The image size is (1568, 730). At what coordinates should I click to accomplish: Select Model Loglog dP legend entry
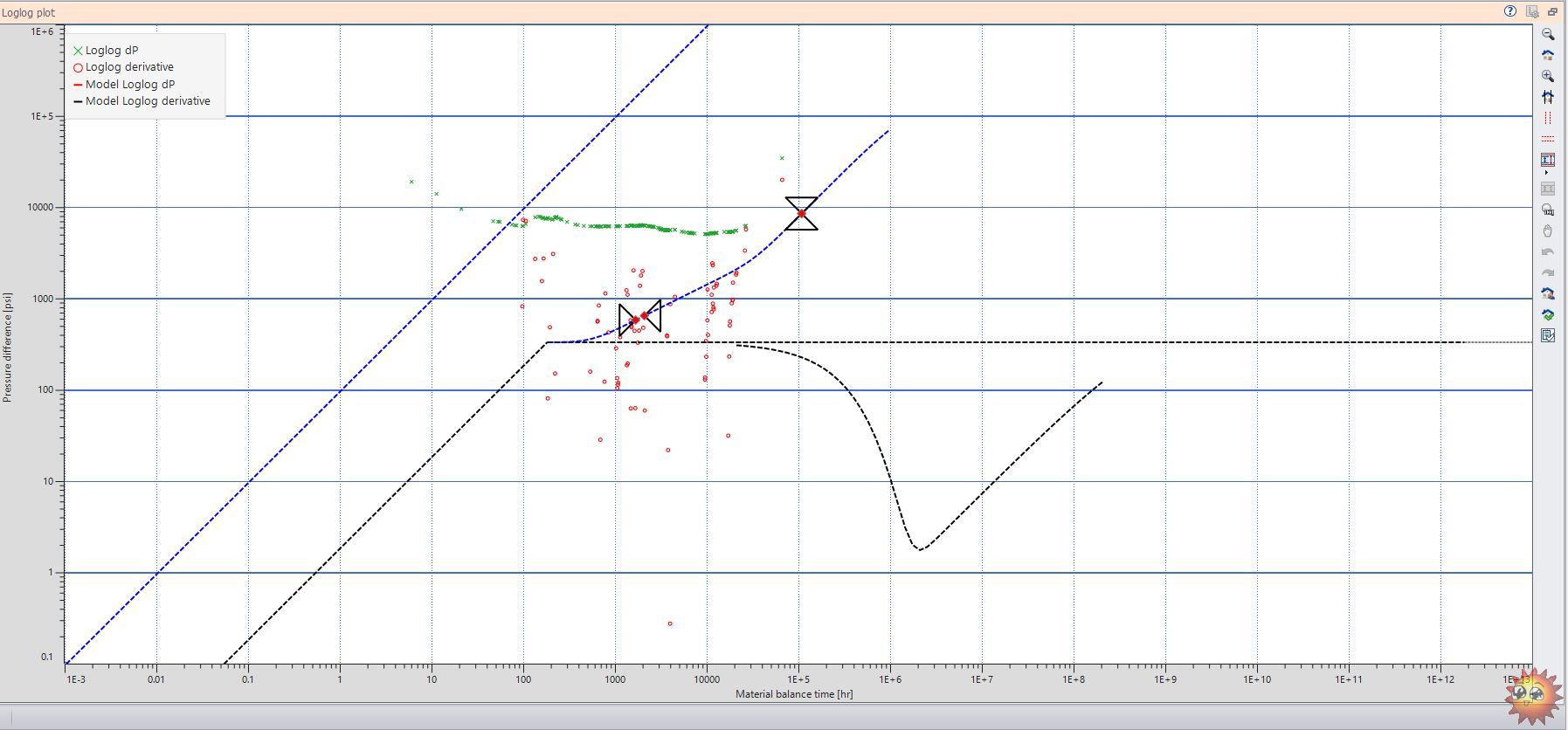tap(123, 85)
